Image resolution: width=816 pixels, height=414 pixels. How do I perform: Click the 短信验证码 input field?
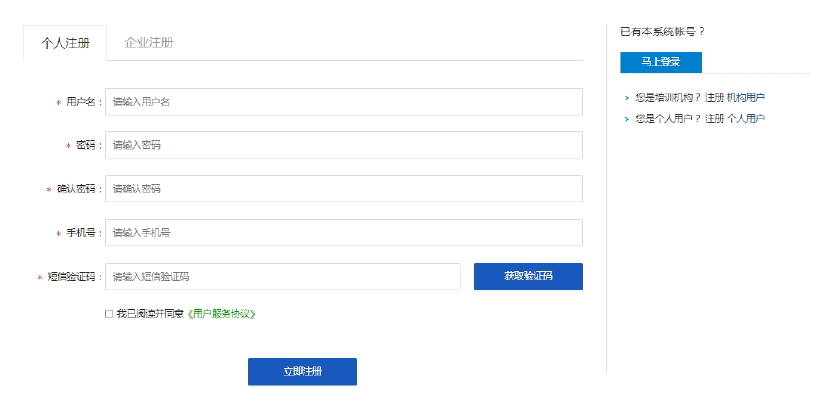282,277
